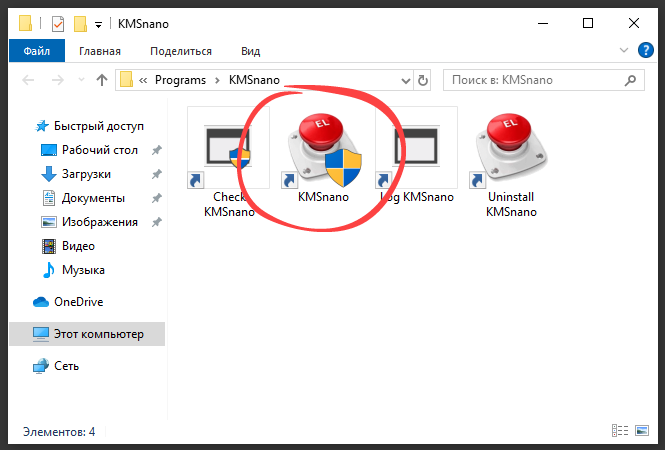Open the Файл menu tab

36,51
